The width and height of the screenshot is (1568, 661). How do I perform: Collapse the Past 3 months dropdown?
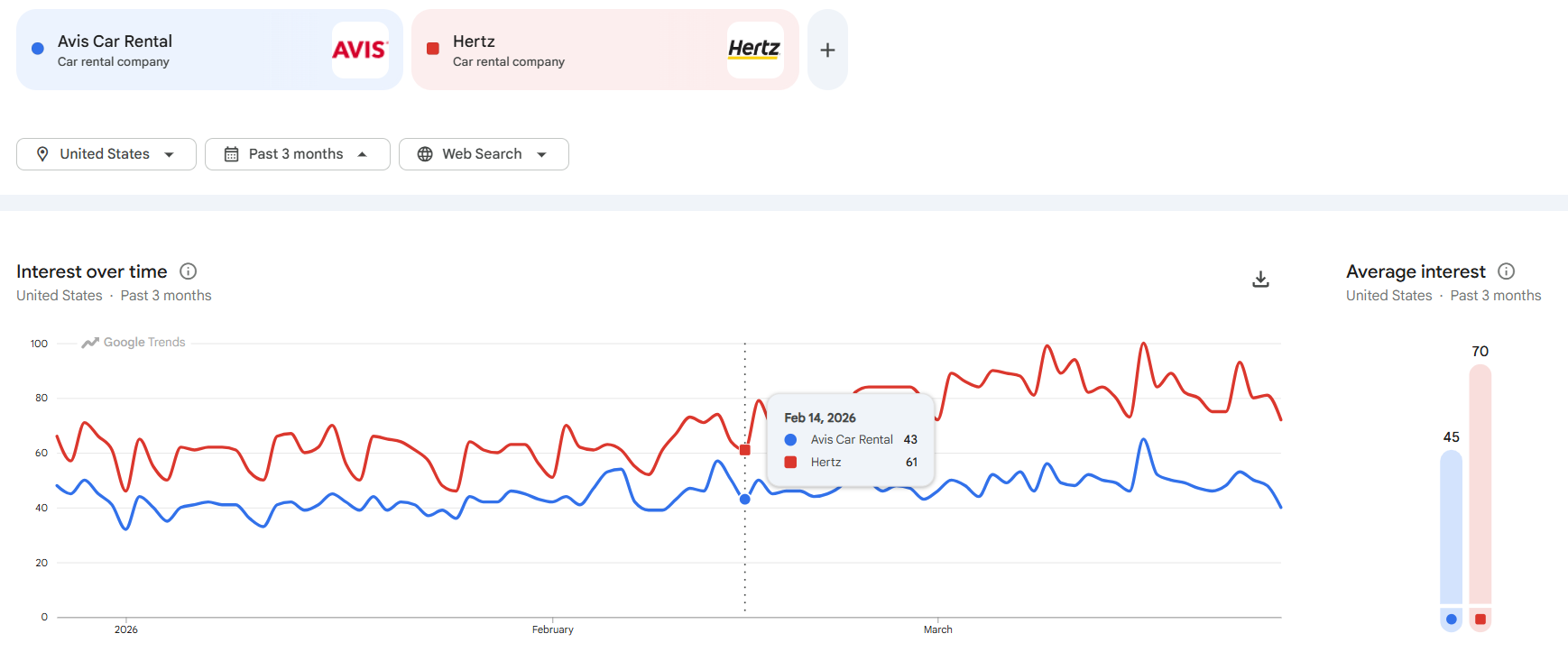click(362, 154)
